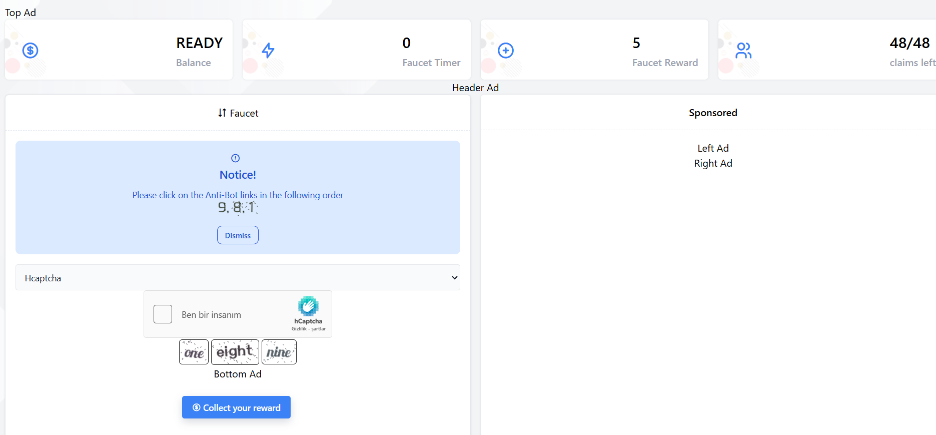Click the Sponsored panel heading
Viewport: 936px width, 435px height.
click(x=713, y=113)
